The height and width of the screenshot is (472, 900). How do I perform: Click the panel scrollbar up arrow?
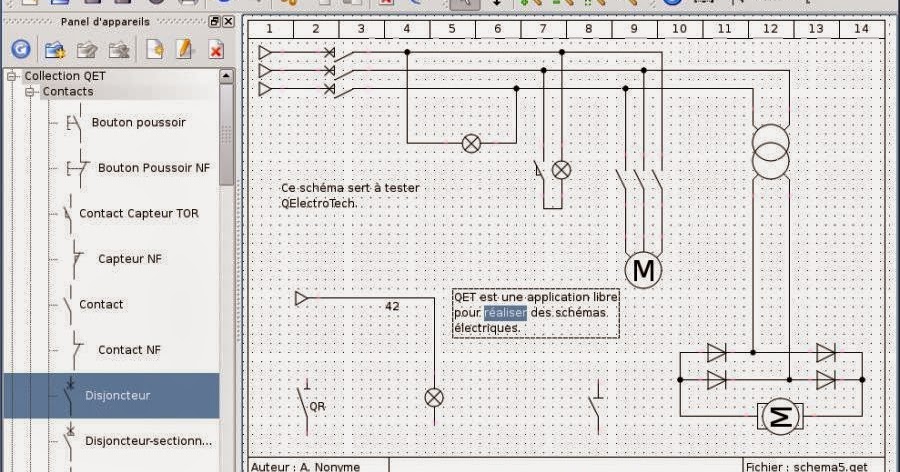click(x=226, y=76)
